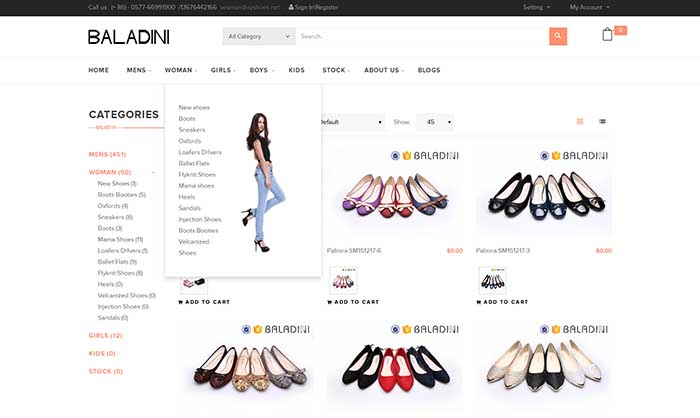Image resolution: width=700 pixels, height=418 pixels.
Task: Open the MENS menu
Action: pos(138,70)
